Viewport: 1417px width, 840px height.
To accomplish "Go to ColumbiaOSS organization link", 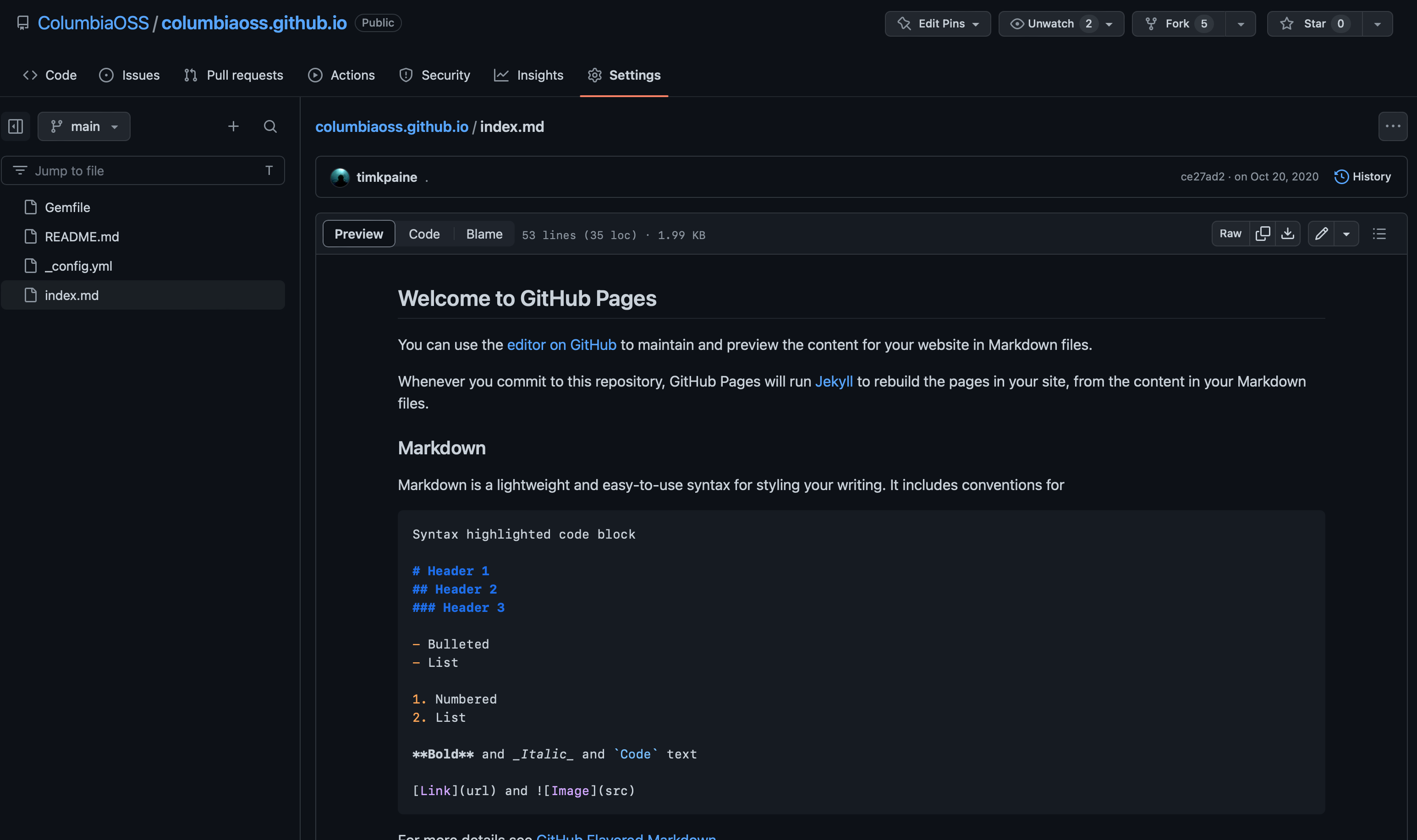I will coord(93,22).
